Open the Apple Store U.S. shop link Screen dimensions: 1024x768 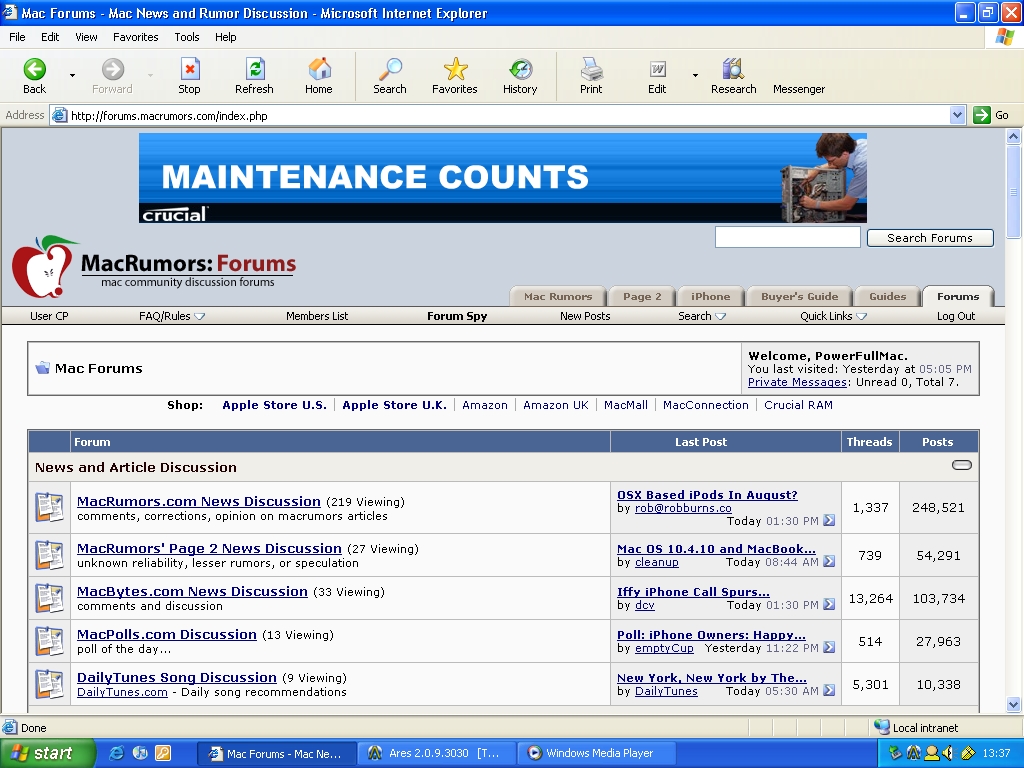tap(274, 405)
